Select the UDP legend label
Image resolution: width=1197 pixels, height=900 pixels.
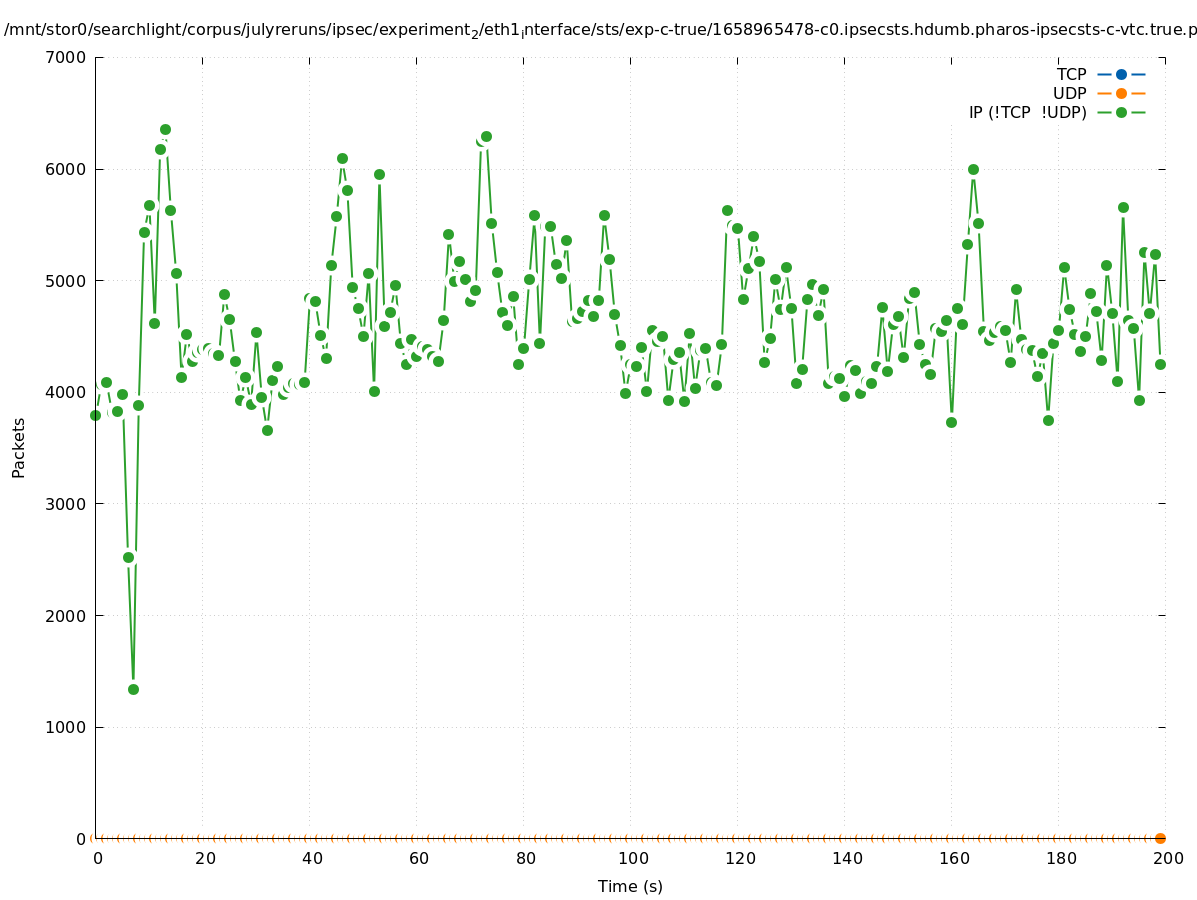pyautogui.click(x=1069, y=93)
